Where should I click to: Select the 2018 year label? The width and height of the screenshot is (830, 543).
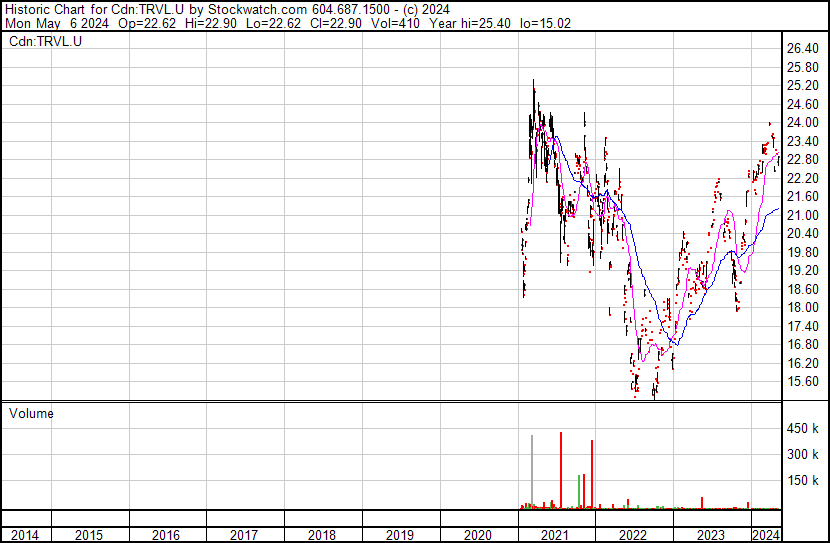(322, 535)
